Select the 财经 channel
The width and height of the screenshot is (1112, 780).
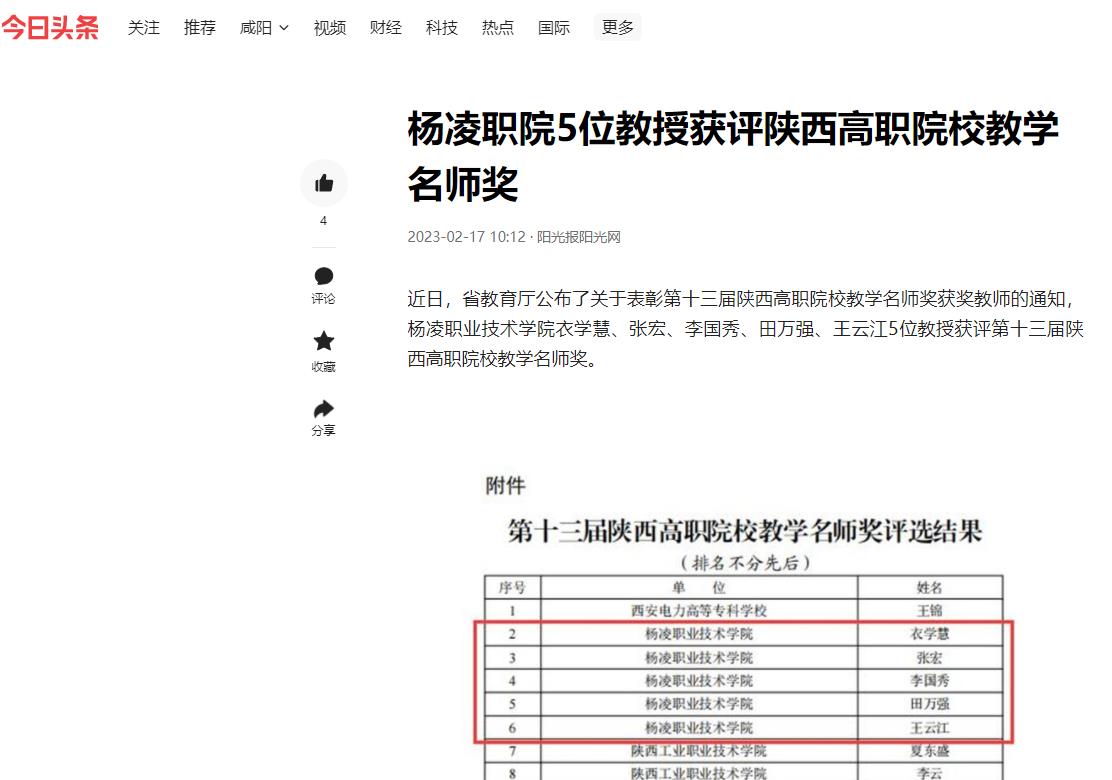pos(385,28)
